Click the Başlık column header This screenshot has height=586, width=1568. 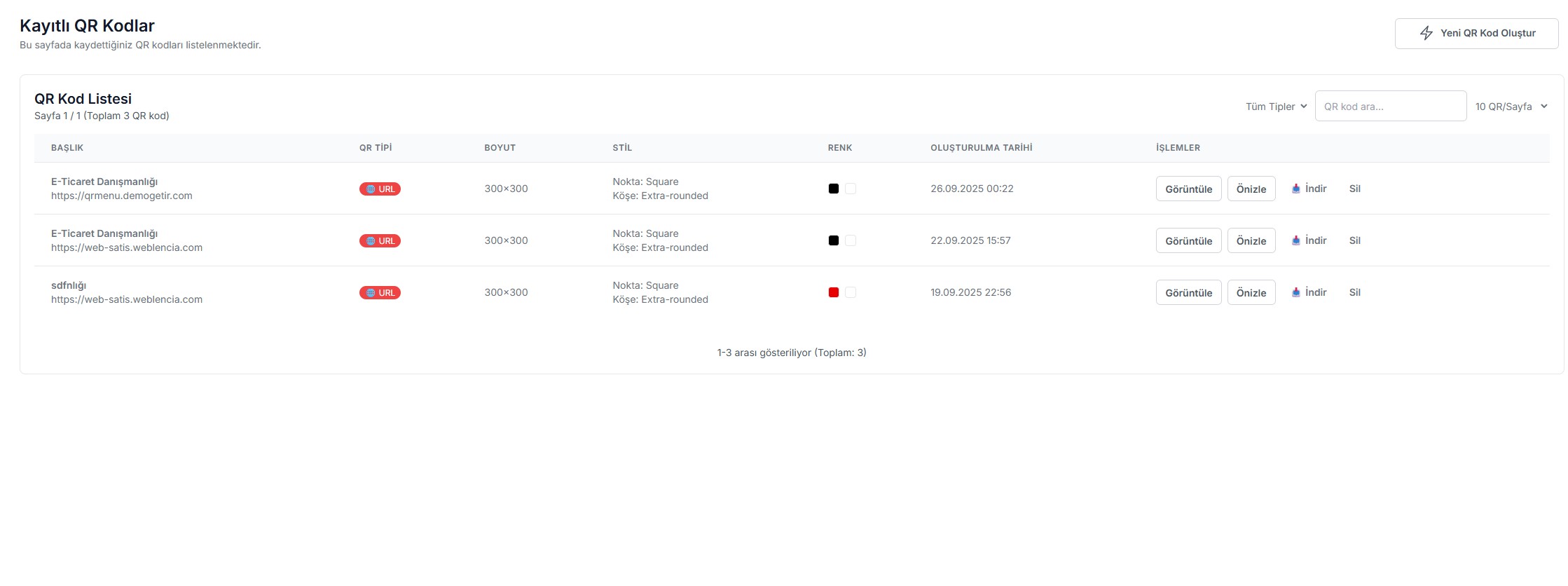pos(67,148)
